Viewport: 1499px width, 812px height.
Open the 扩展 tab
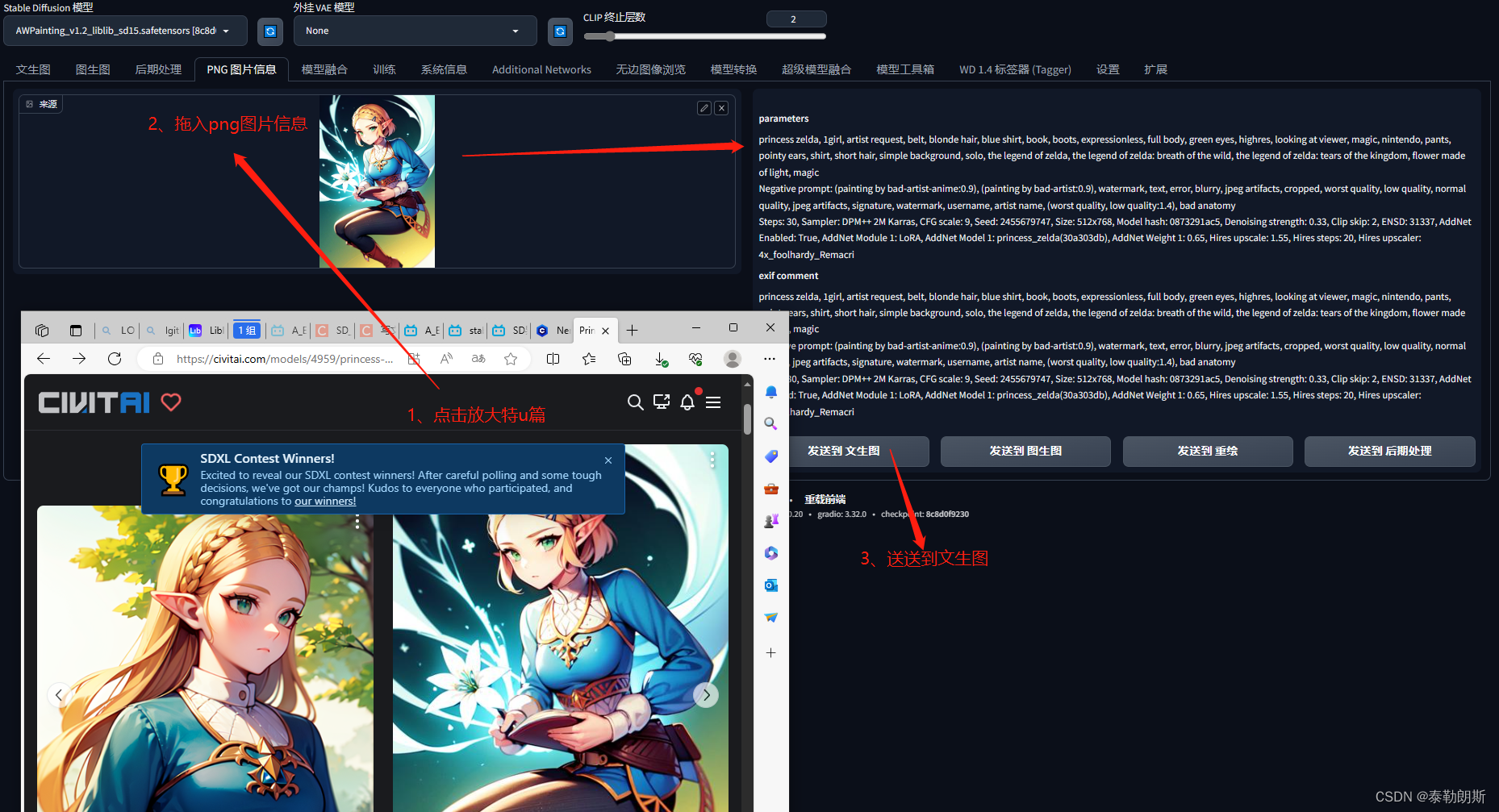1155,70
